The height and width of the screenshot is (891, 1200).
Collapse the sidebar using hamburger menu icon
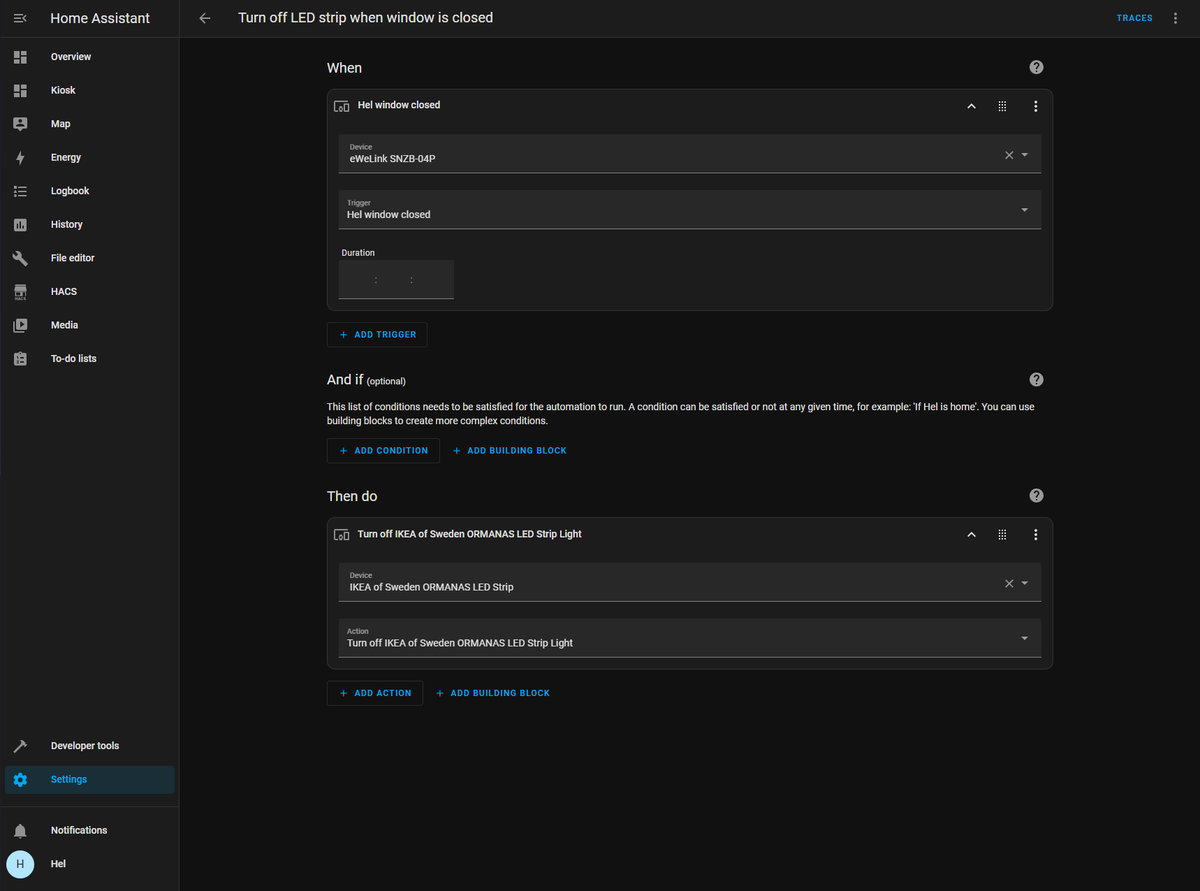pyautogui.click(x=20, y=18)
